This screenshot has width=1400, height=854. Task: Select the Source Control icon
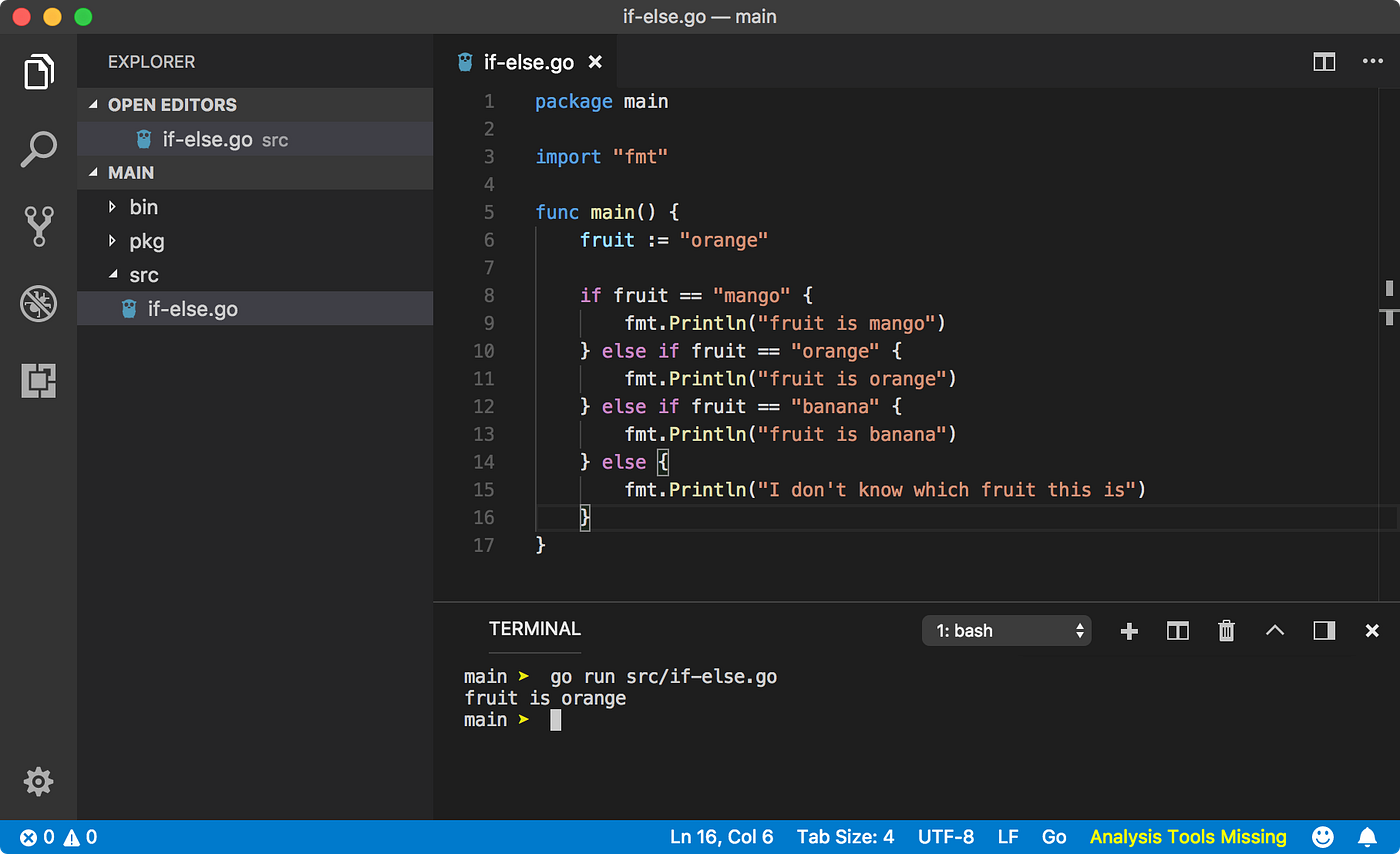point(38,226)
